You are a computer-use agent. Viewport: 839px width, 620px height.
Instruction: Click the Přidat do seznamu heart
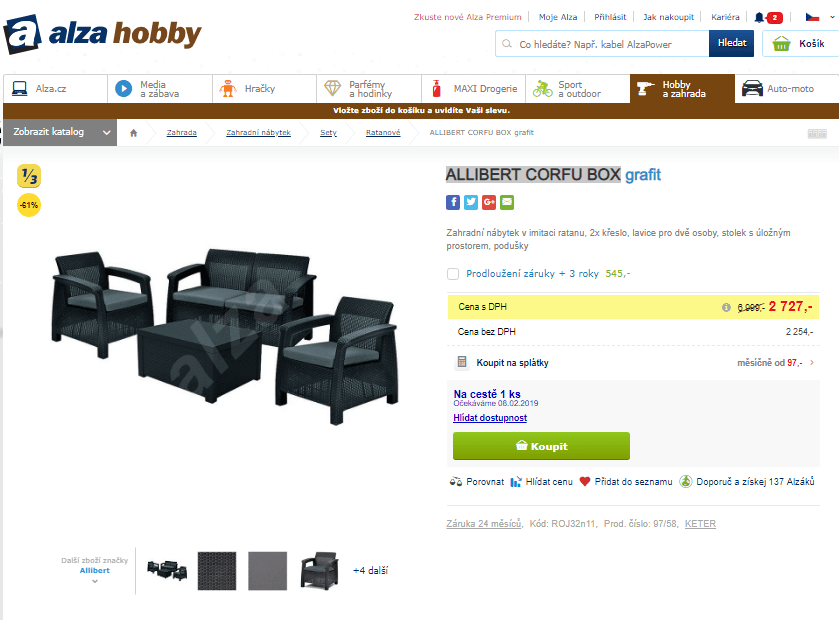click(585, 481)
